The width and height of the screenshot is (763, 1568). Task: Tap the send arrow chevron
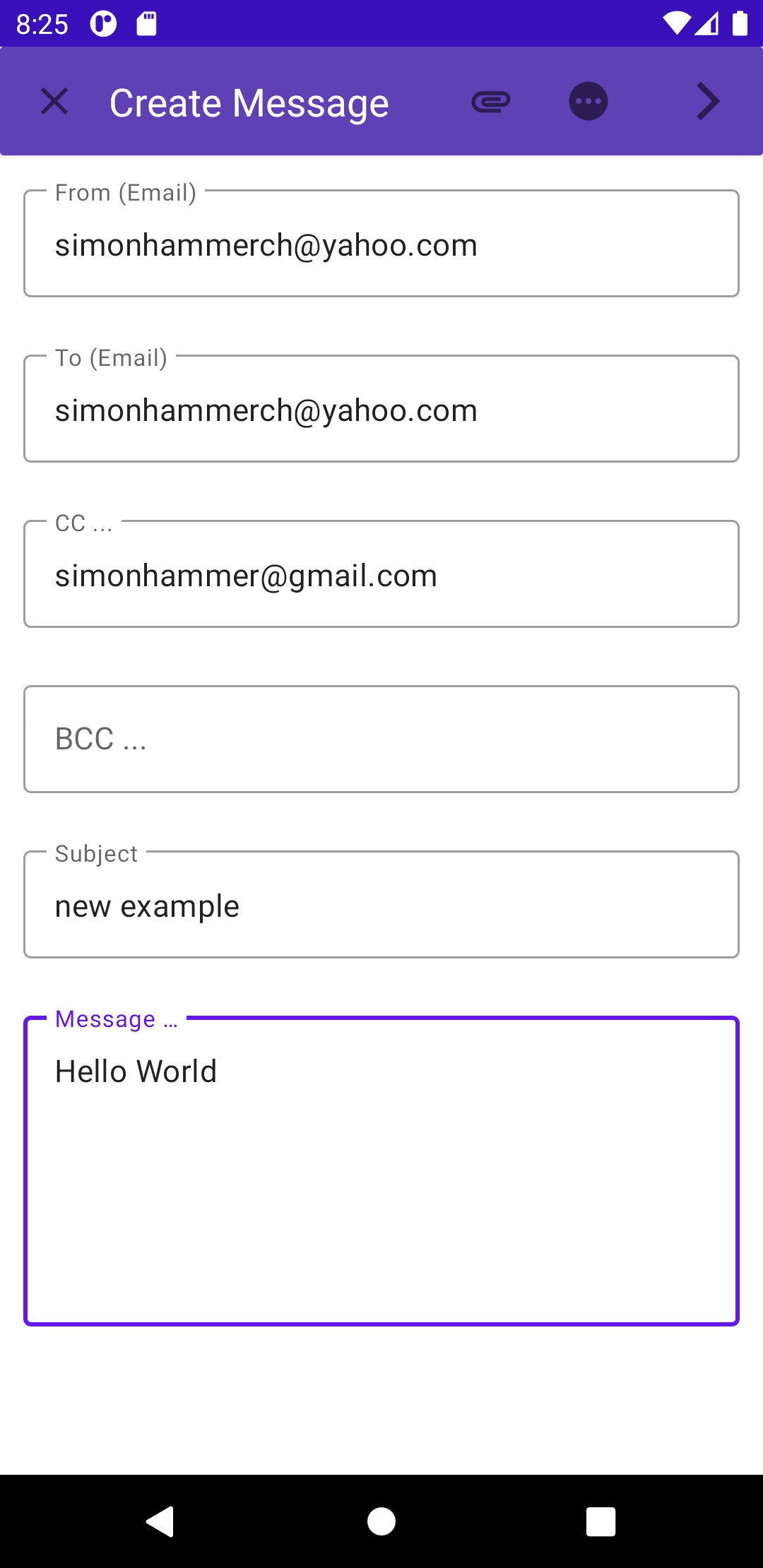click(x=707, y=102)
